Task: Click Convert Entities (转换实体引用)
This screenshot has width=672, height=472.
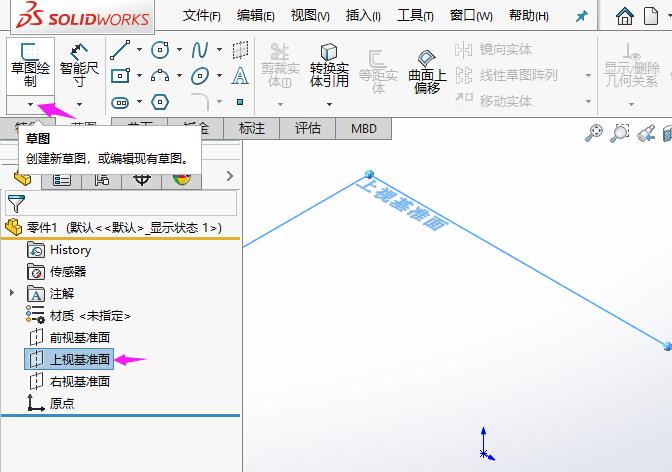Action: pos(329,65)
